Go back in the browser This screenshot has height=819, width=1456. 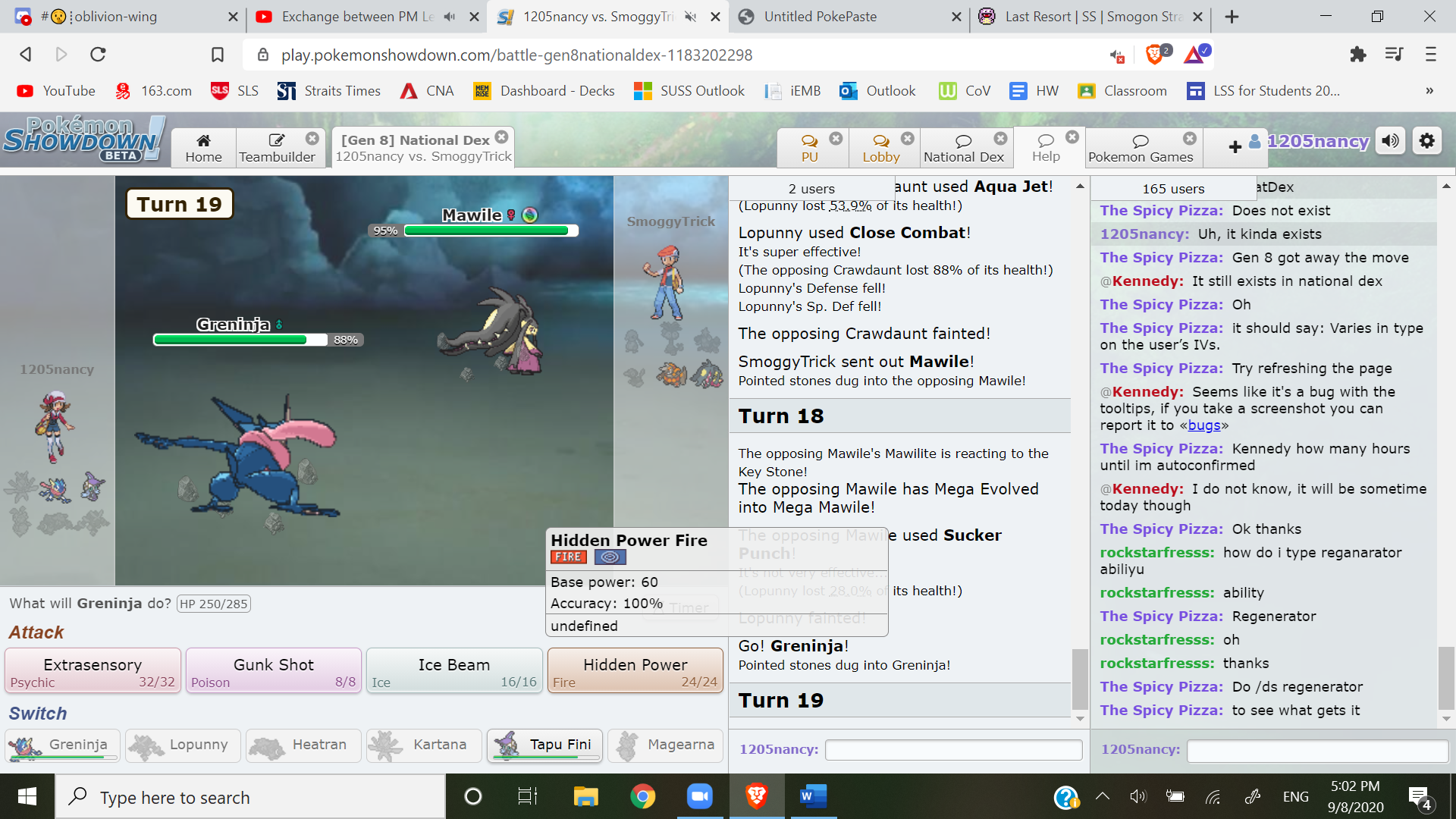click(25, 55)
